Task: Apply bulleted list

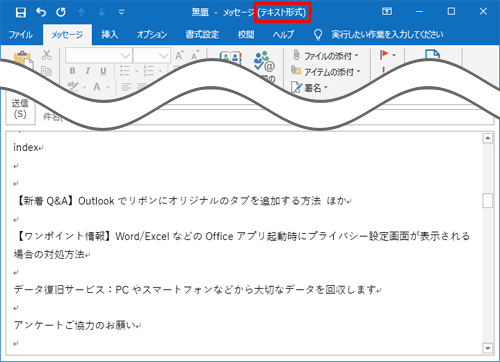Action: (x=125, y=71)
